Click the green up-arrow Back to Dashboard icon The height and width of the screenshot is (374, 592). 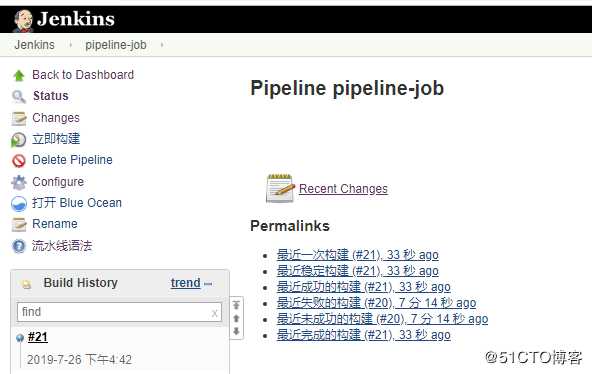click(19, 75)
